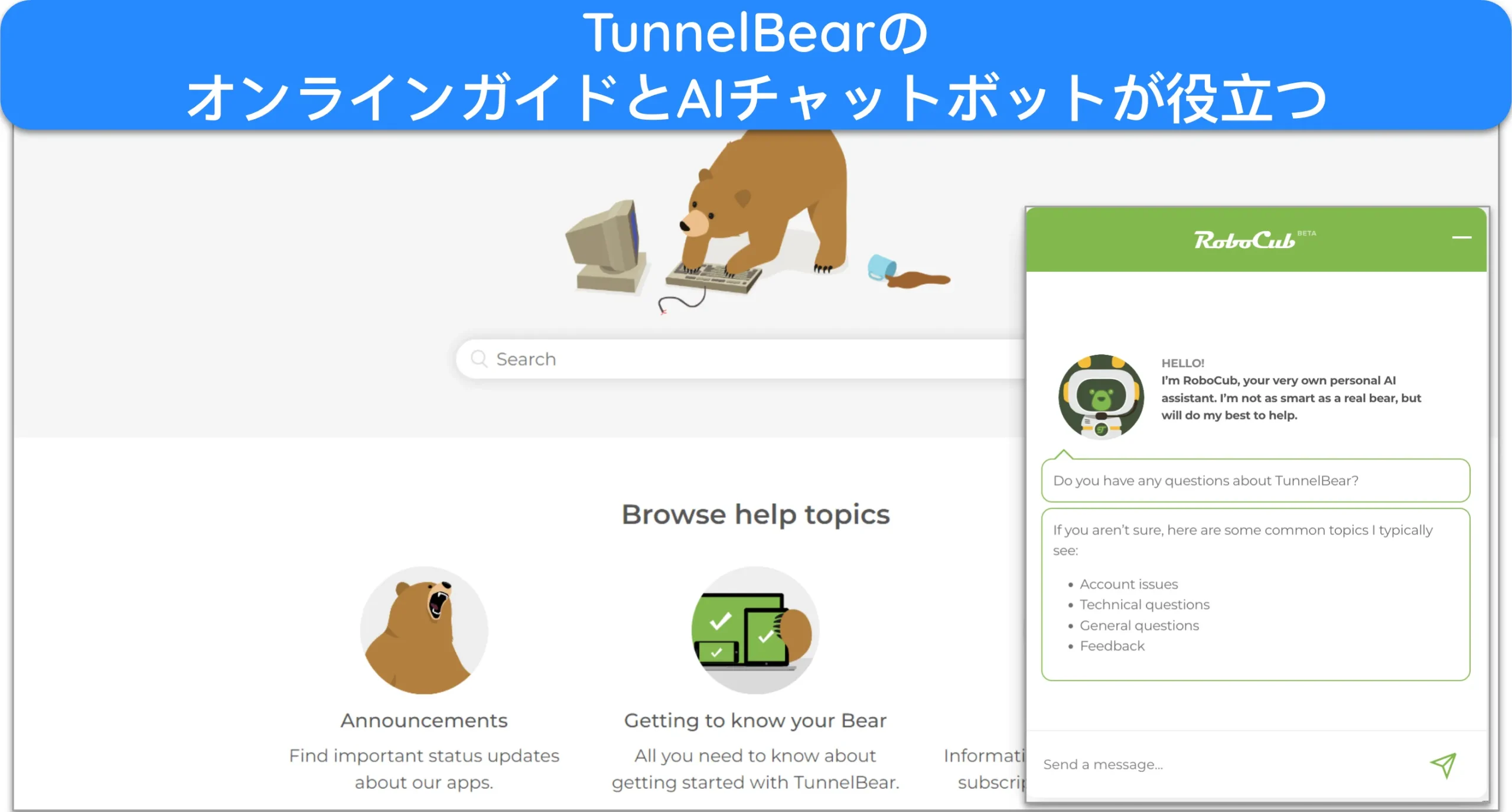Click the search magnifier icon
The image size is (1512, 812).
coord(478,359)
